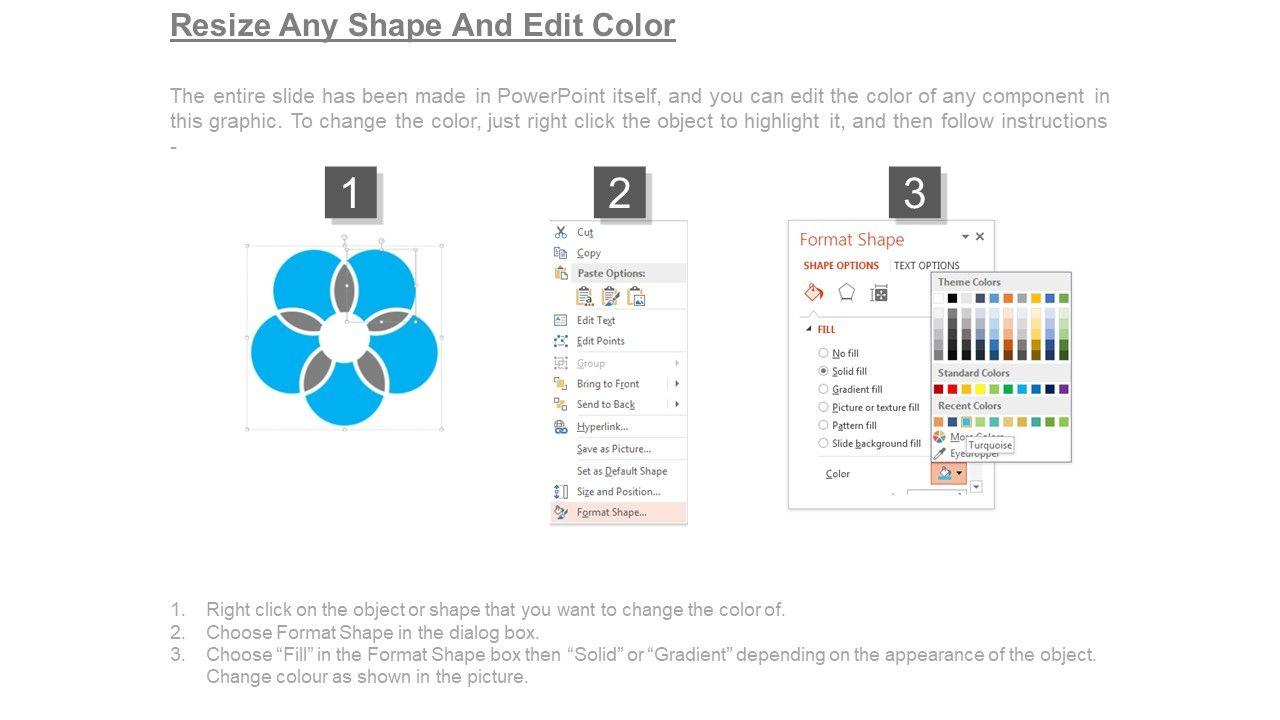The height and width of the screenshot is (720, 1280).
Task: Click the Cut scissors icon
Action: [560, 232]
